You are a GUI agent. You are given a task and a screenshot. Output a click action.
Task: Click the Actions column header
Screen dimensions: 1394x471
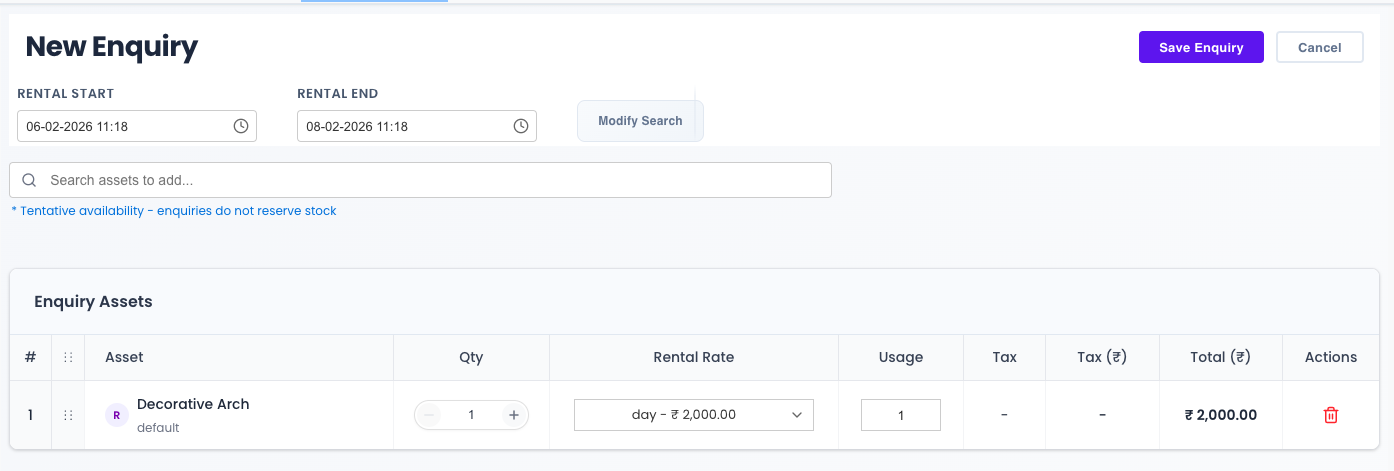point(1331,357)
